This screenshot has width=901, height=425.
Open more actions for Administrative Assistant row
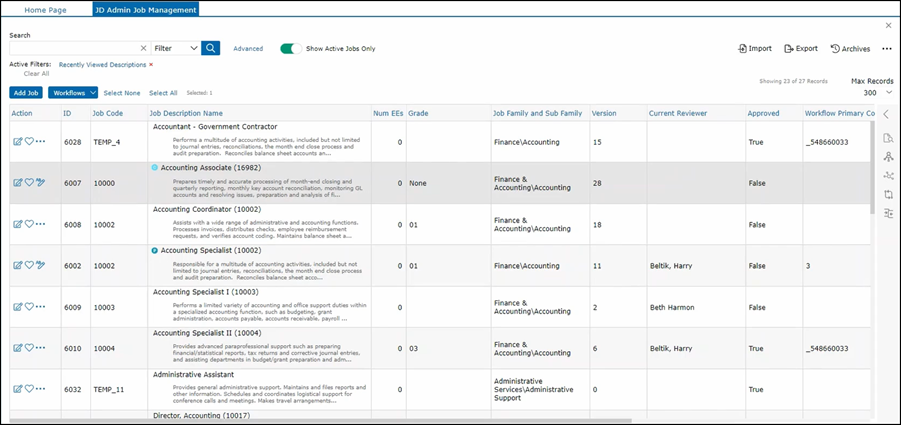coord(41,389)
